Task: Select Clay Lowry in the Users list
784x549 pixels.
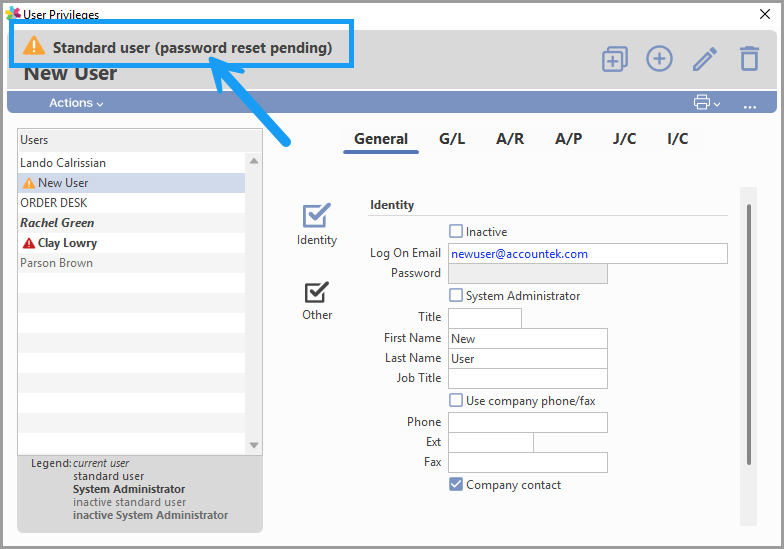Action: pos(132,243)
